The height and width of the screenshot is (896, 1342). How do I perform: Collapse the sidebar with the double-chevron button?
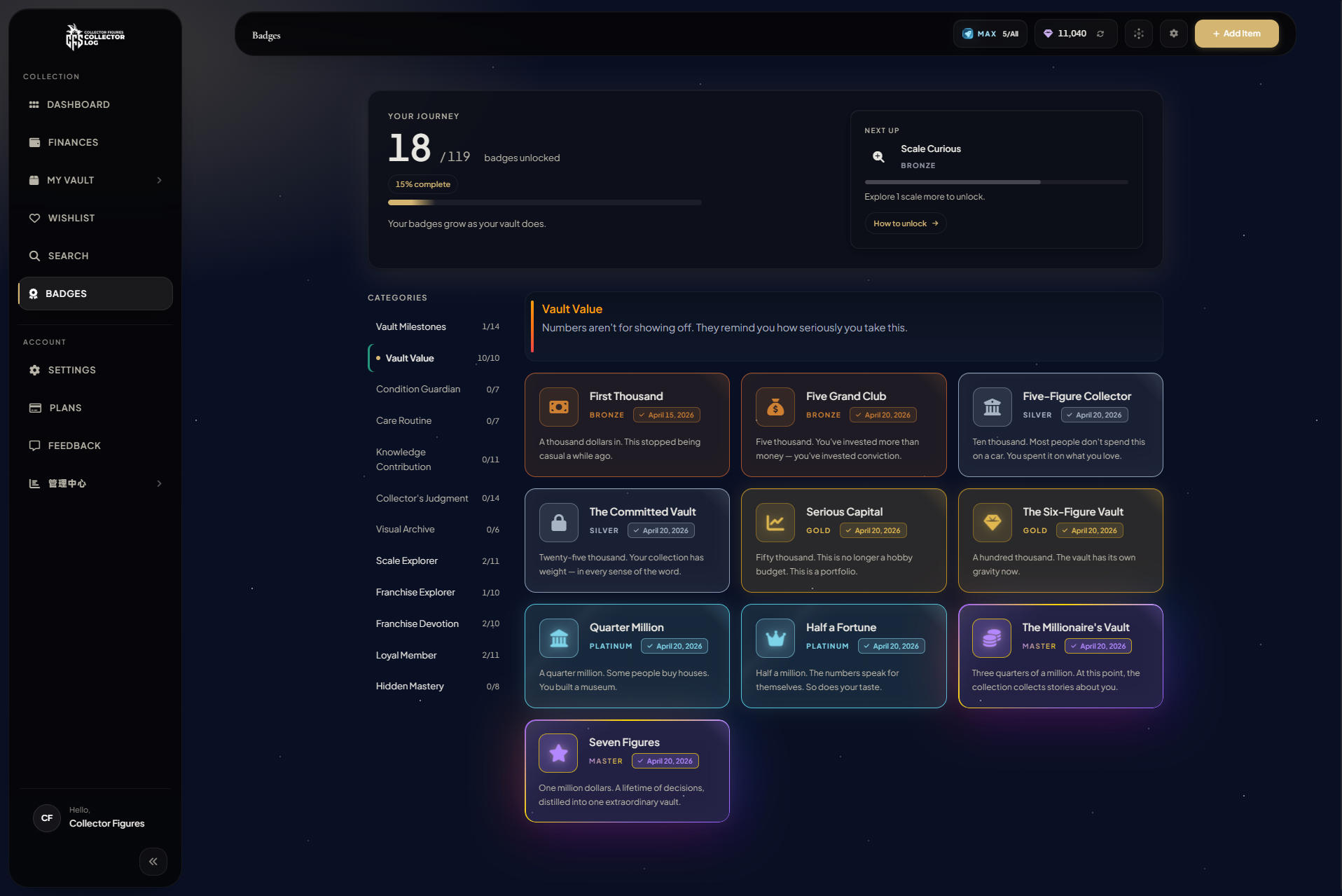153,862
